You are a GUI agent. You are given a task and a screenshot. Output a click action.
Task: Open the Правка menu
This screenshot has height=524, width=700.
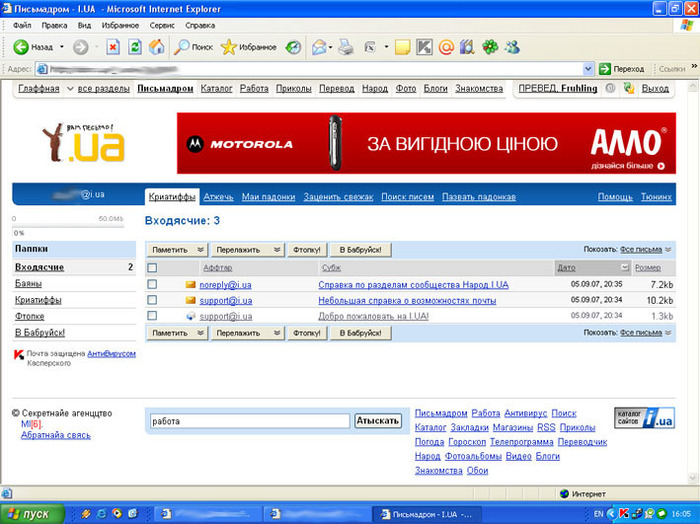(54, 25)
